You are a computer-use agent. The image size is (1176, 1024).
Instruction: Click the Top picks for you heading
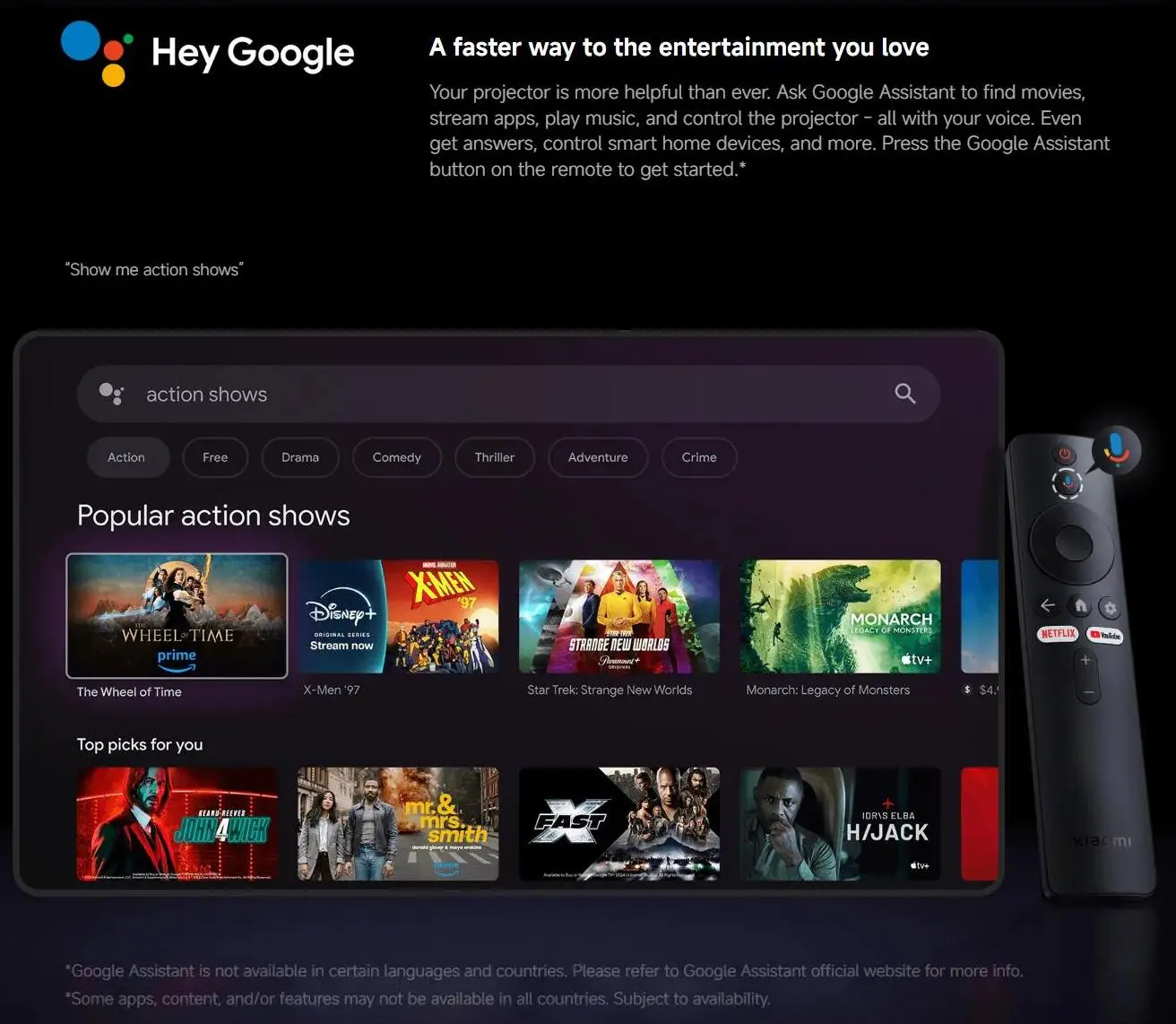tap(140, 744)
